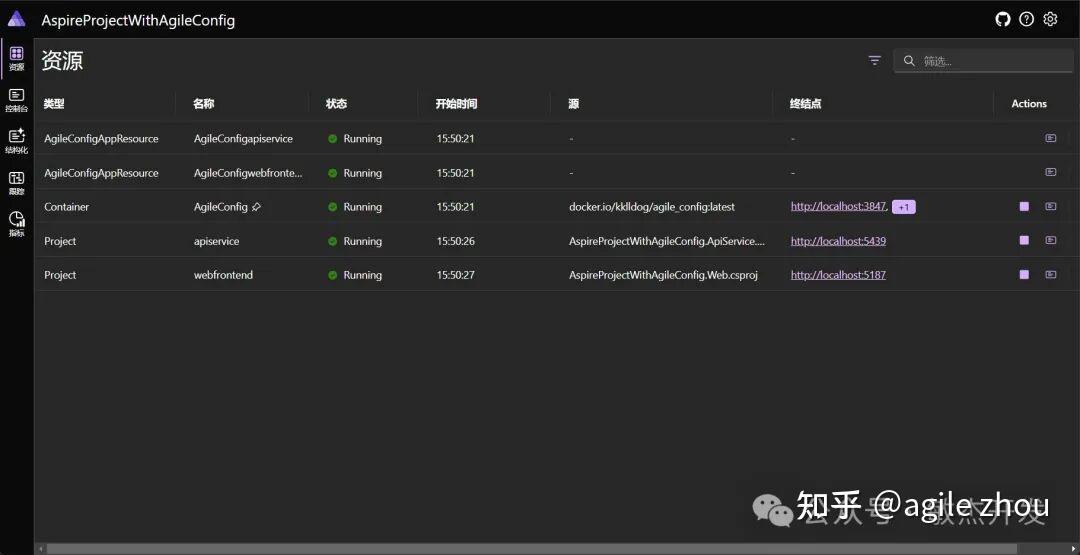The height and width of the screenshot is (555, 1080).
Task: Open the settings gear icon
Action: [x=1050, y=19]
